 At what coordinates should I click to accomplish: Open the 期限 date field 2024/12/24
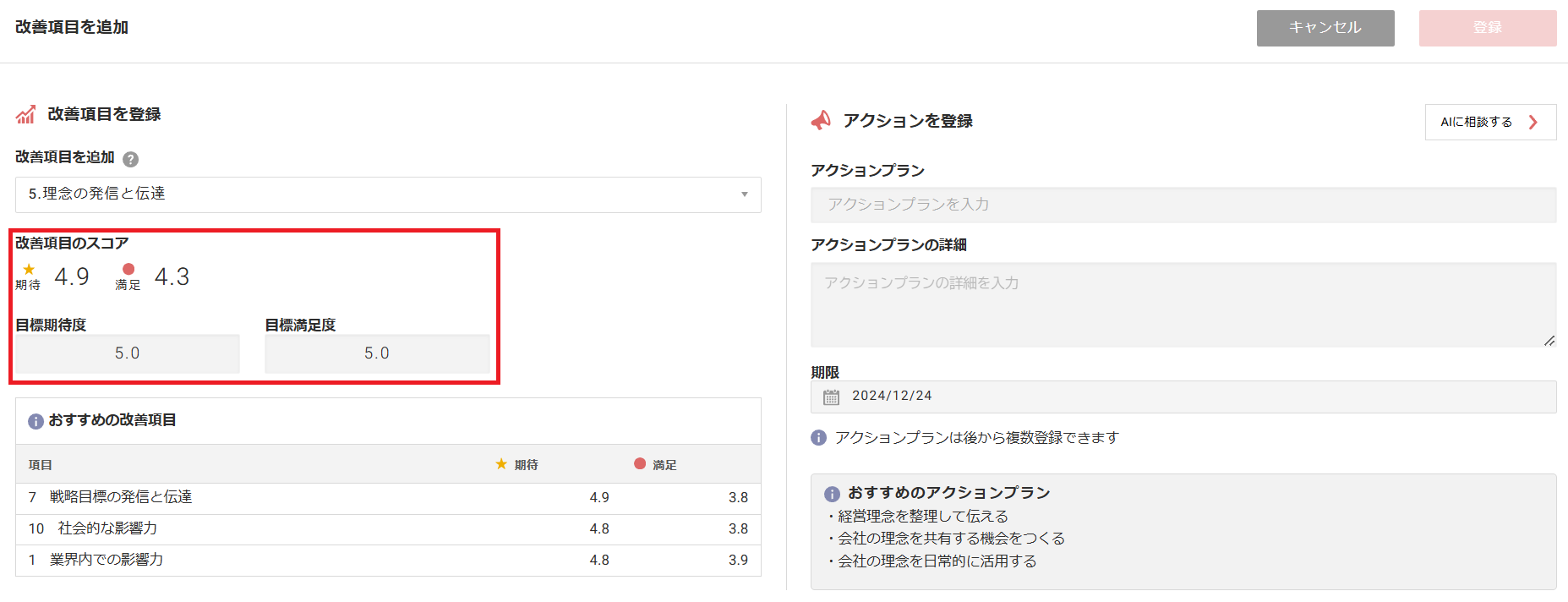(x=1183, y=397)
